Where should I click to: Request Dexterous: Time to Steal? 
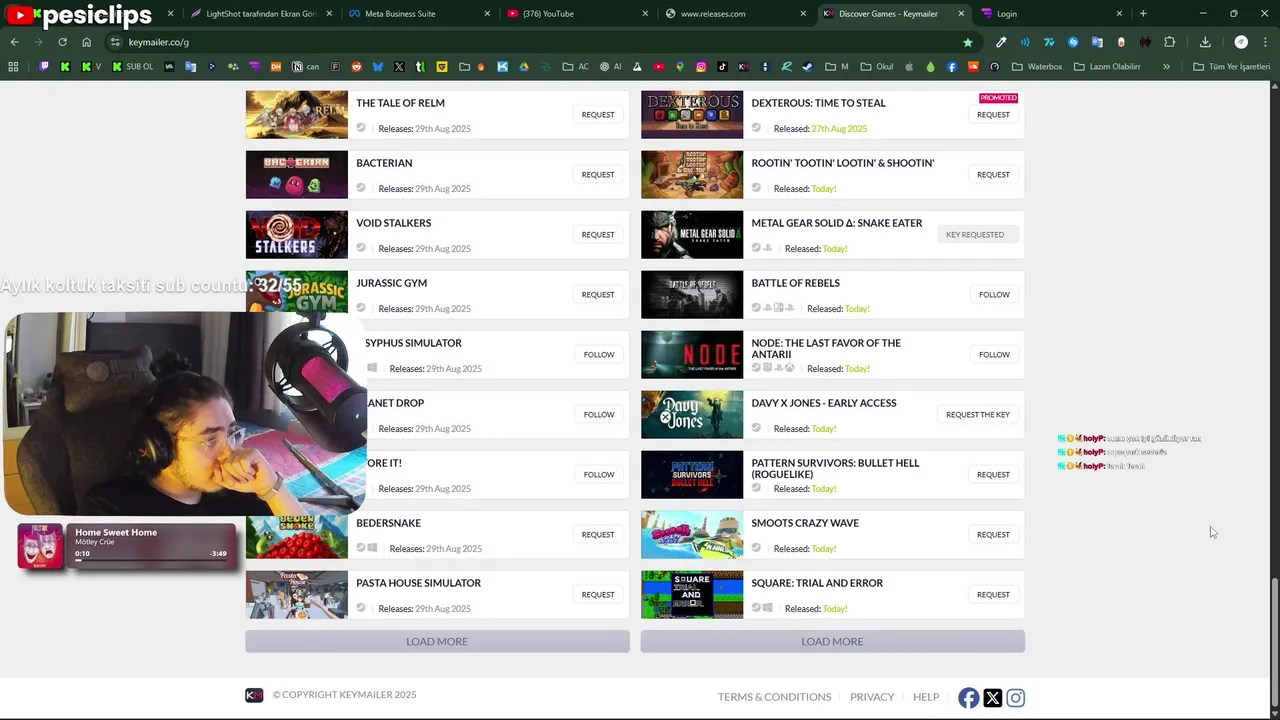[993, 115]
